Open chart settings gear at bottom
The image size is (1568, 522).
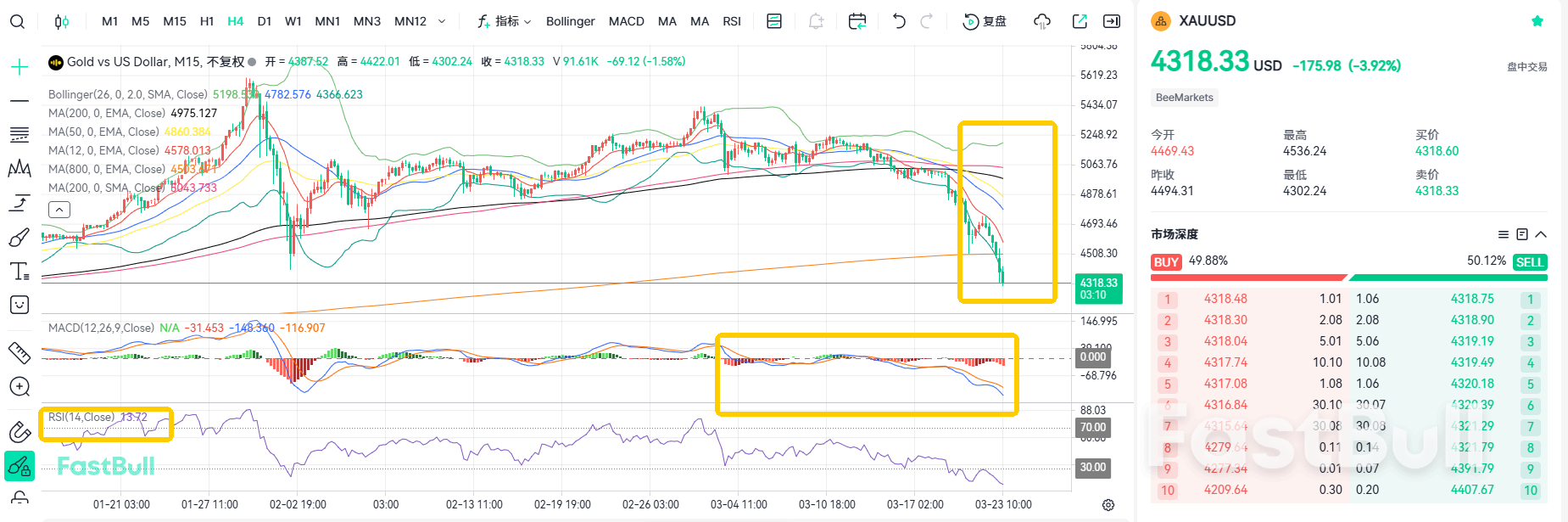point(1108,505)
